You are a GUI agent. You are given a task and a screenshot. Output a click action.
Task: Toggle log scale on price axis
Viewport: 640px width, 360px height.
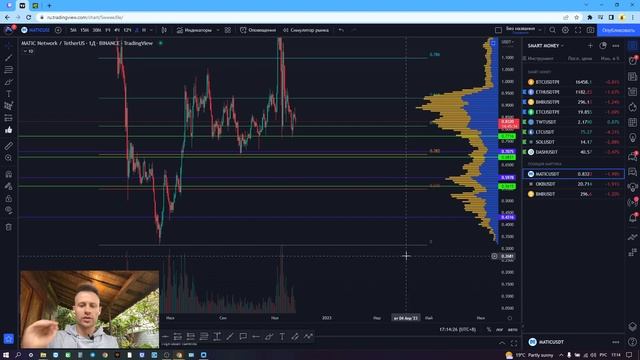(500, 329)
